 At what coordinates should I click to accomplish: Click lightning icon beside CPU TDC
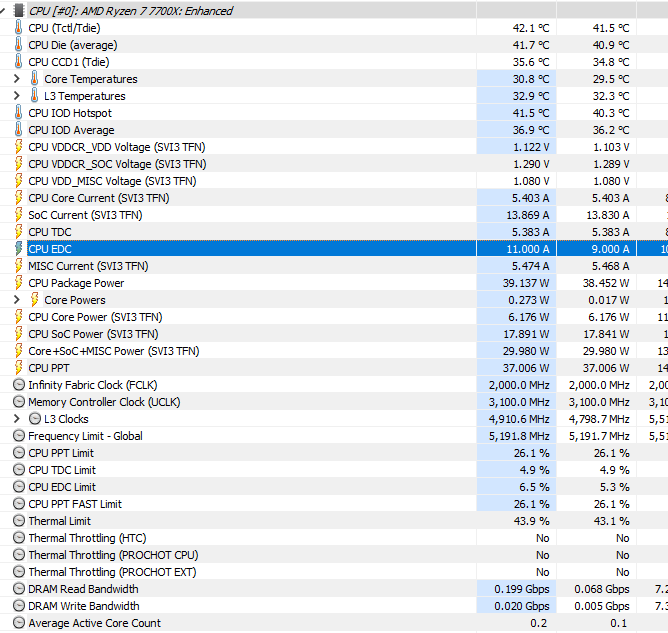coord(18,232)
